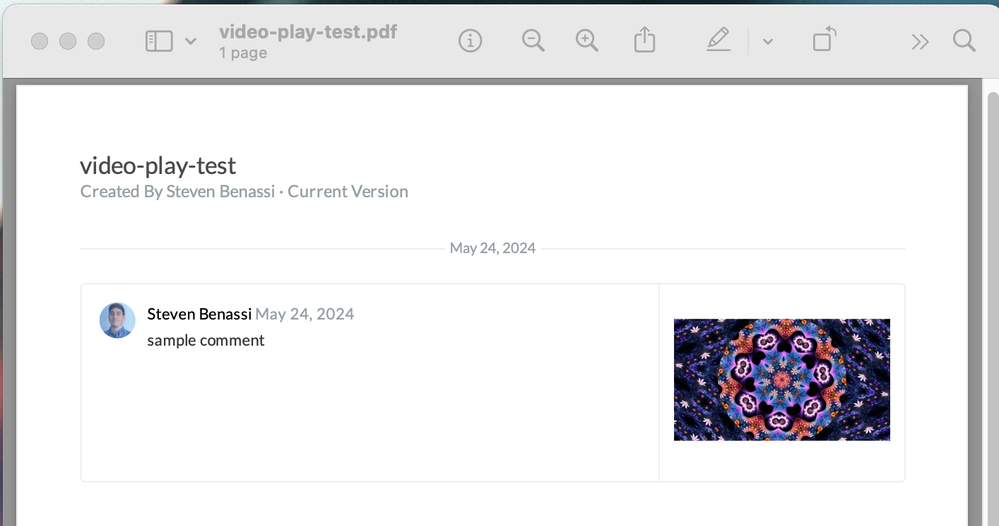This screenshot has height=526, width=999.
Task: Show more toolbar items via double chevron
Action: click(919, 42)
